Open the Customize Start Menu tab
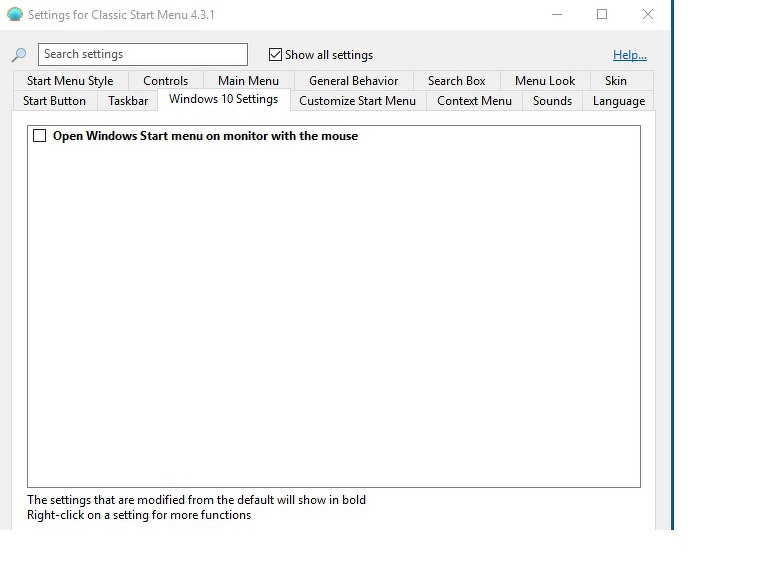Screen dimensions: 777x568 tap(357, 101)
